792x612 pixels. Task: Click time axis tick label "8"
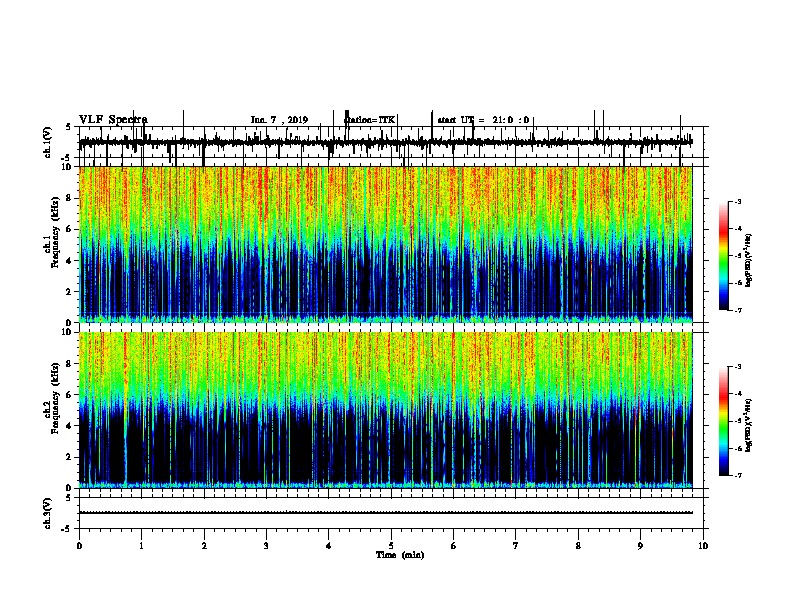578,546
